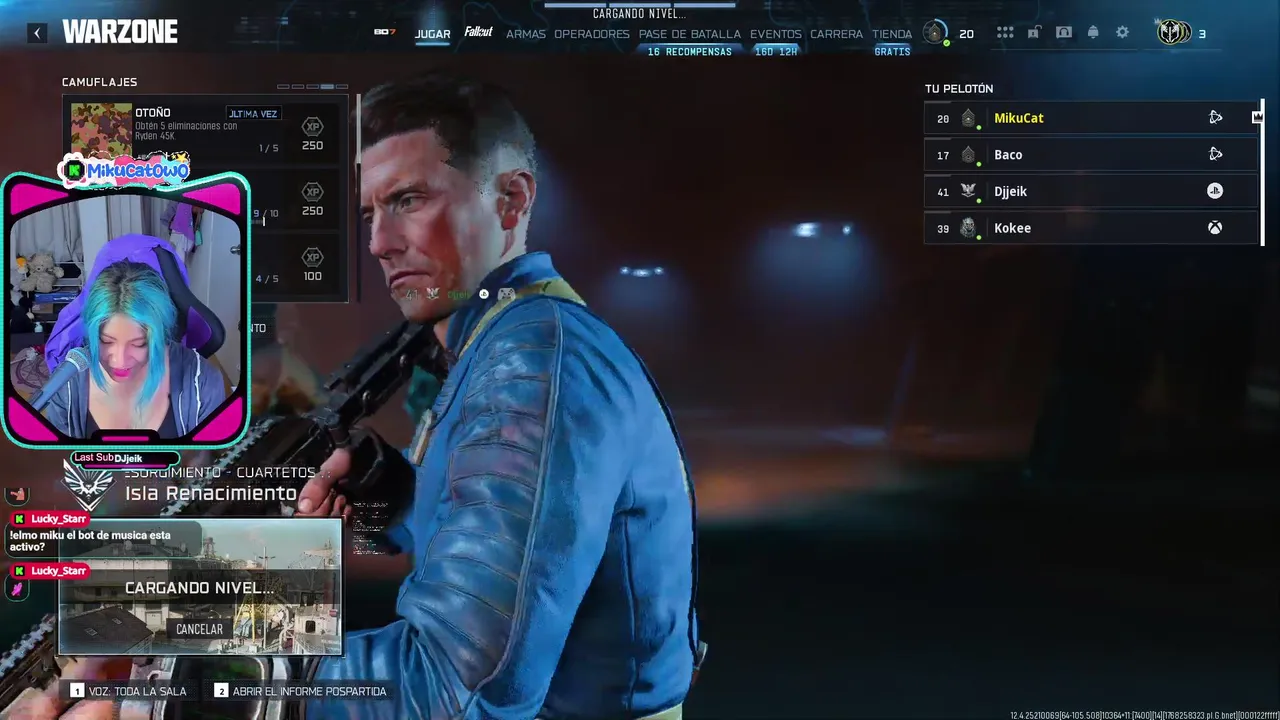This screenshot has height=720, width=1280.
Task: Click the XP icon above the 100 reward
Action: [312, 257]
